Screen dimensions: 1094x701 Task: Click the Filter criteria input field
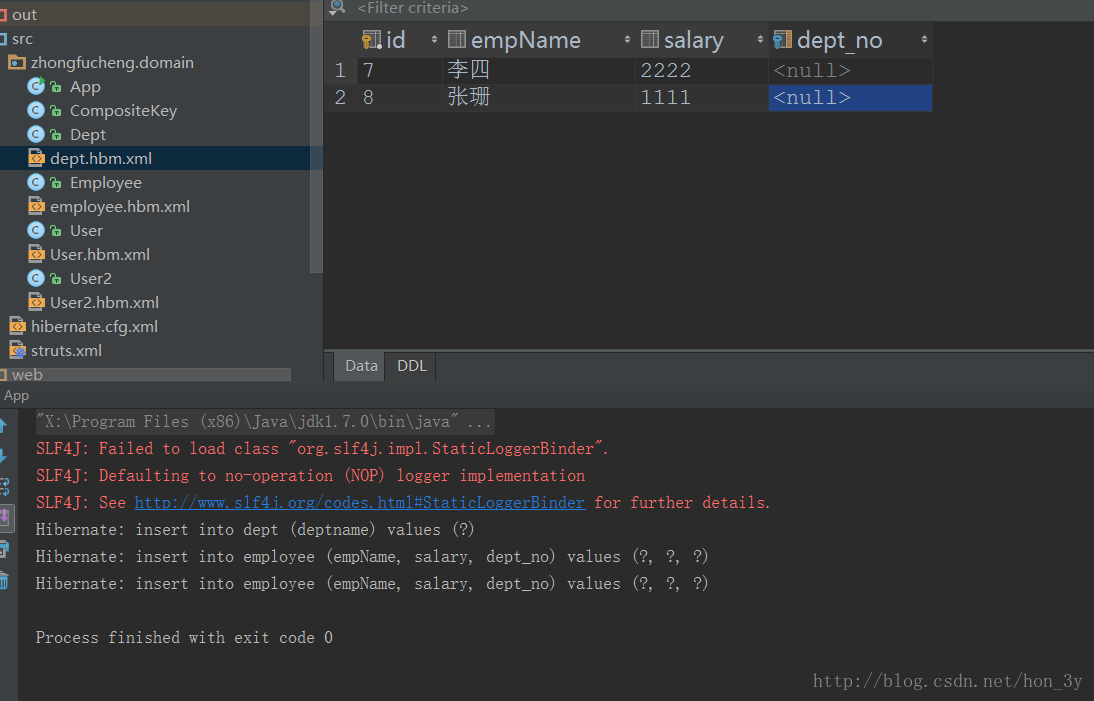(719, 8)
